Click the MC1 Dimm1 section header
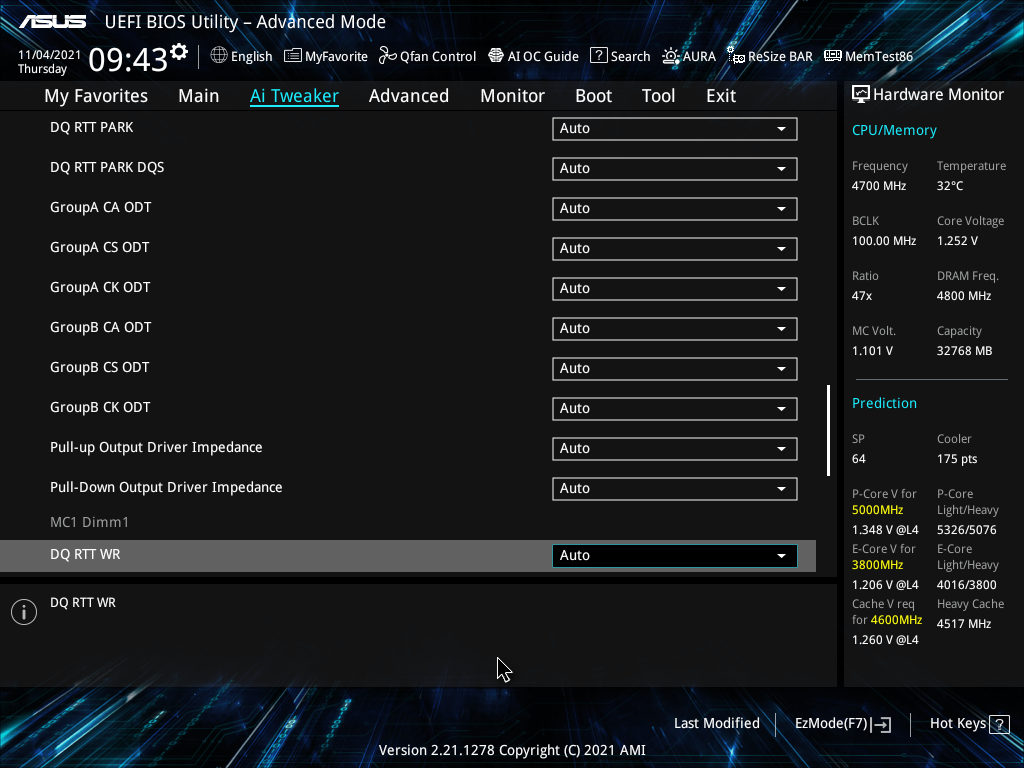 pyautogui.click(x=89, y=522)
